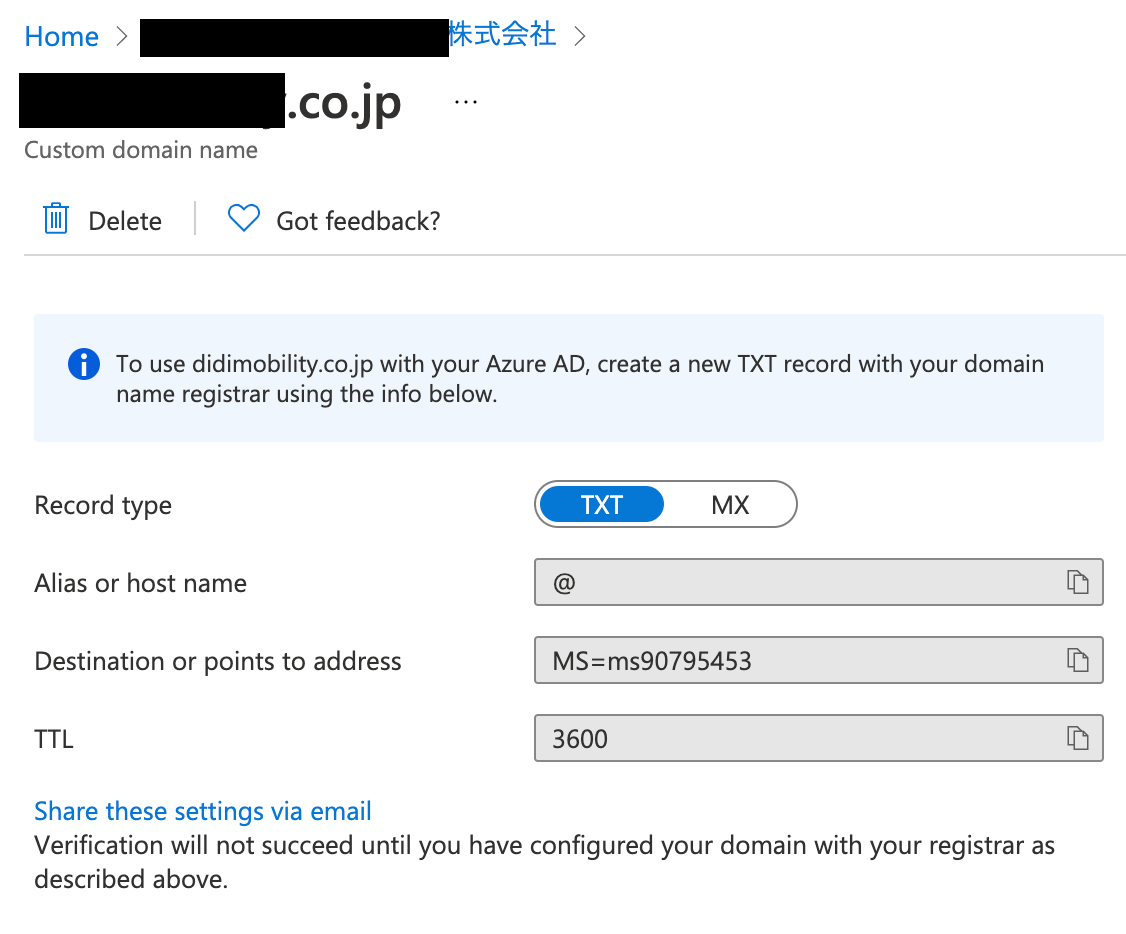Viewport: 1126px width, 934px height.
Task: Click the blue info circle icon
Action: pos(84,364)
